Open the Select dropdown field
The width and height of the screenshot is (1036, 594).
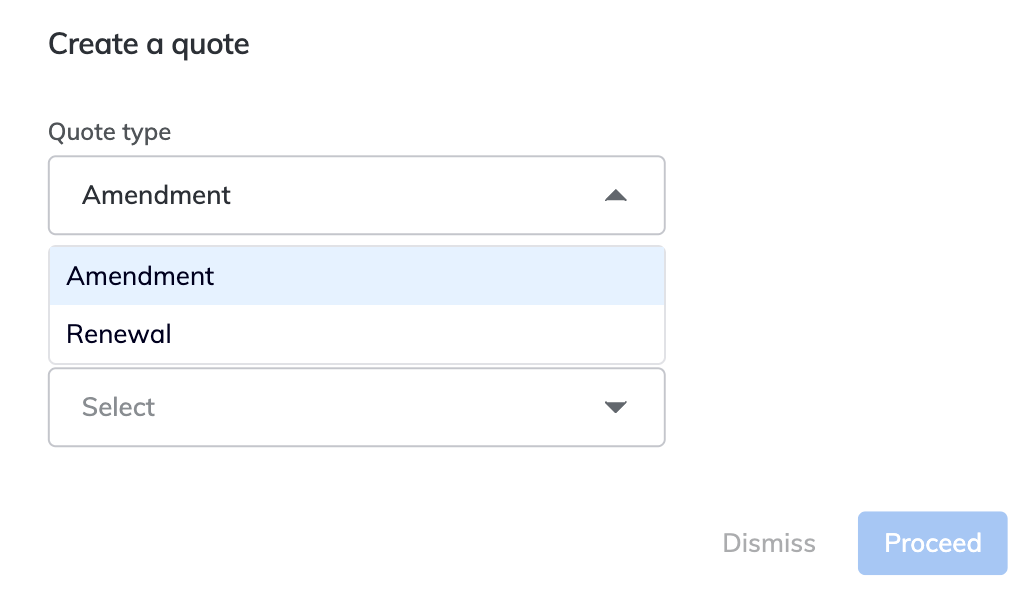point(356,407)
